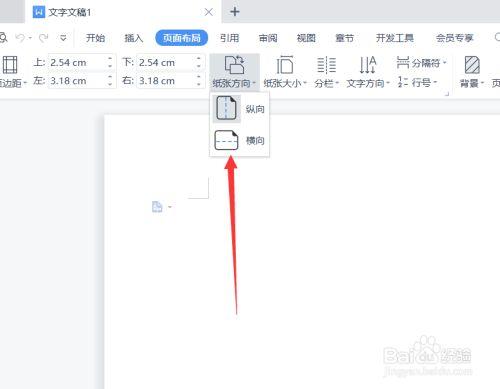
Task: Decrease the right margin with the down stepper
Action: point(199,84)
